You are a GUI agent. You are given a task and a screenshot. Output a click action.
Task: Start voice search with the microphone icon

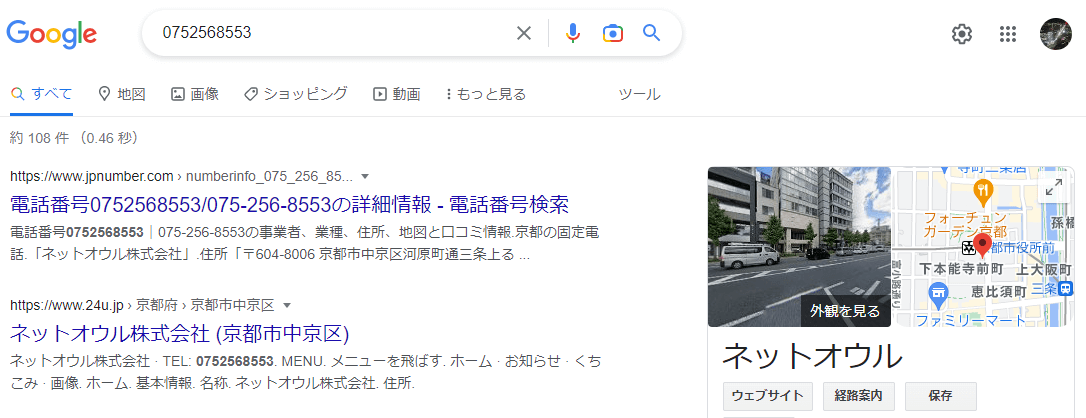[x=572, y=33]
